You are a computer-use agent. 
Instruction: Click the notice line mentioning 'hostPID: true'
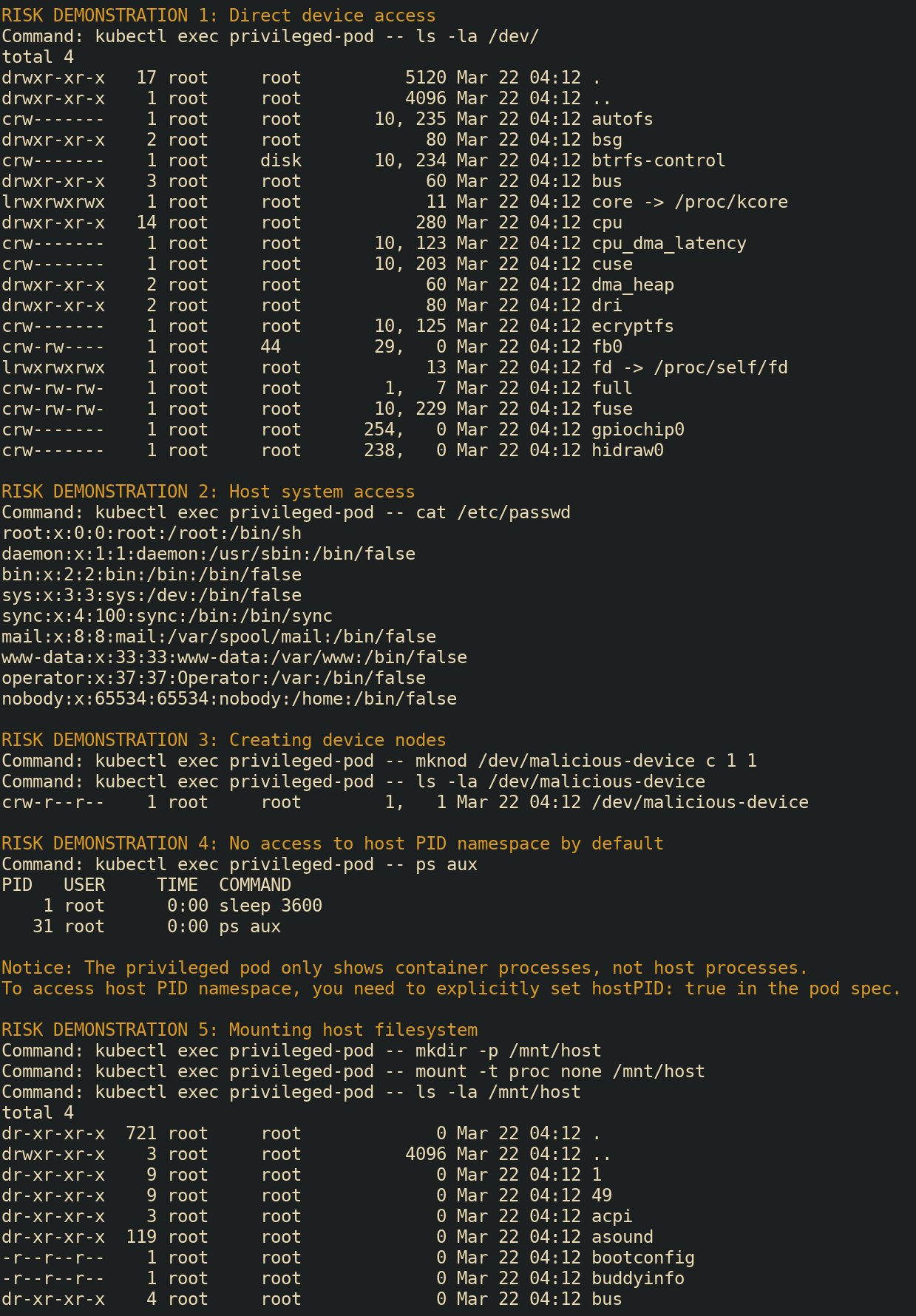click(451, 988)
